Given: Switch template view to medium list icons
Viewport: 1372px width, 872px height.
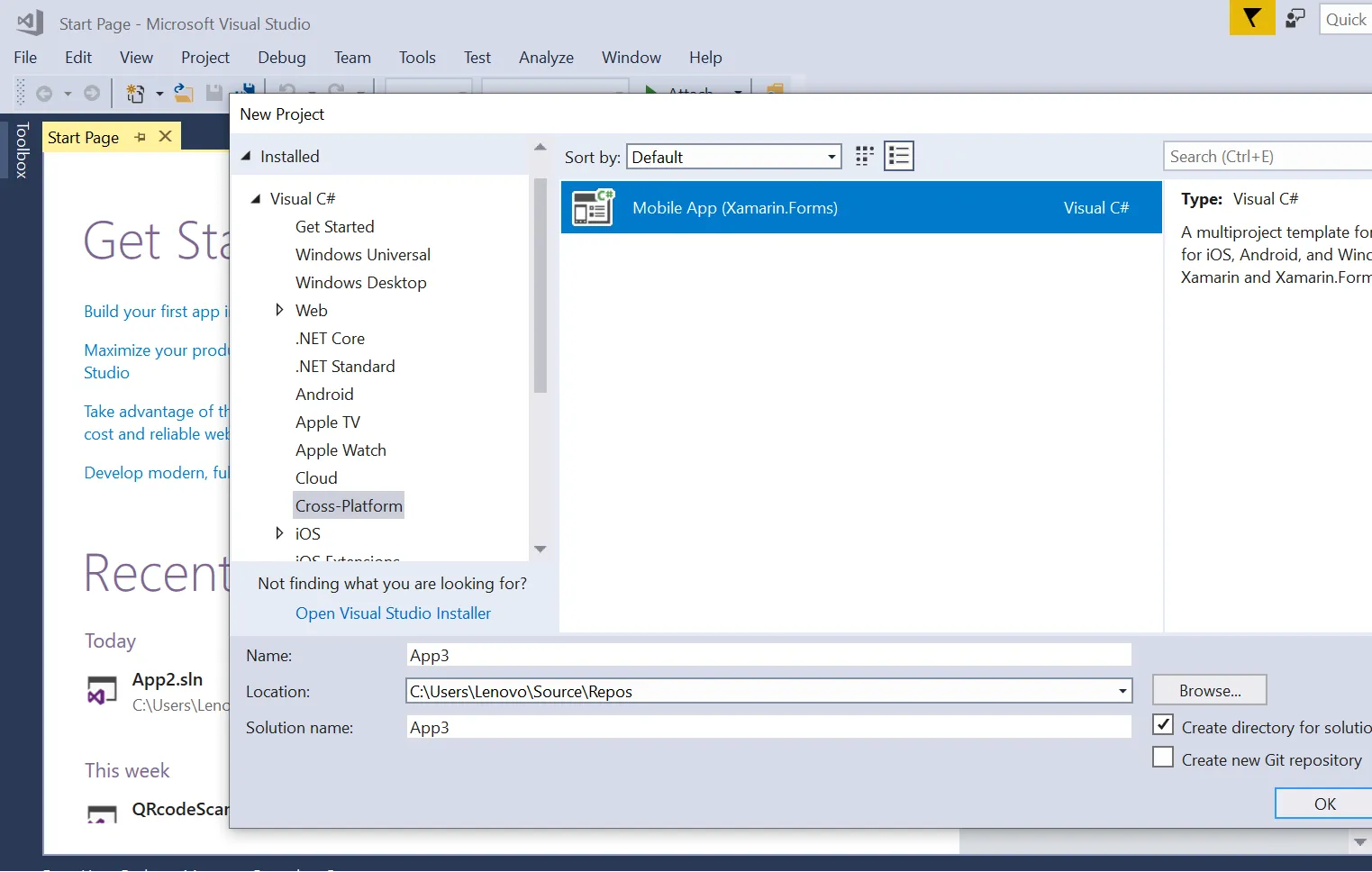Looking at the screenshot, I should [899, 156].
